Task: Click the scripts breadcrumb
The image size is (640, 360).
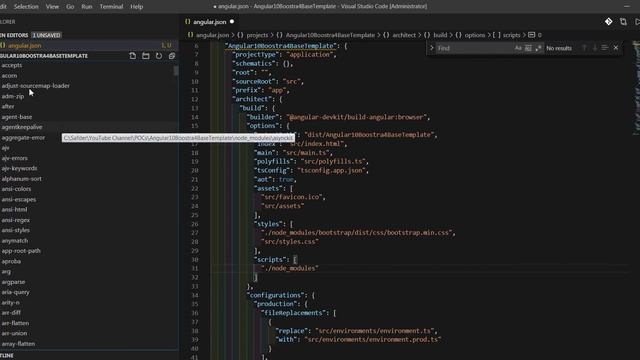Action: point(511,35)
